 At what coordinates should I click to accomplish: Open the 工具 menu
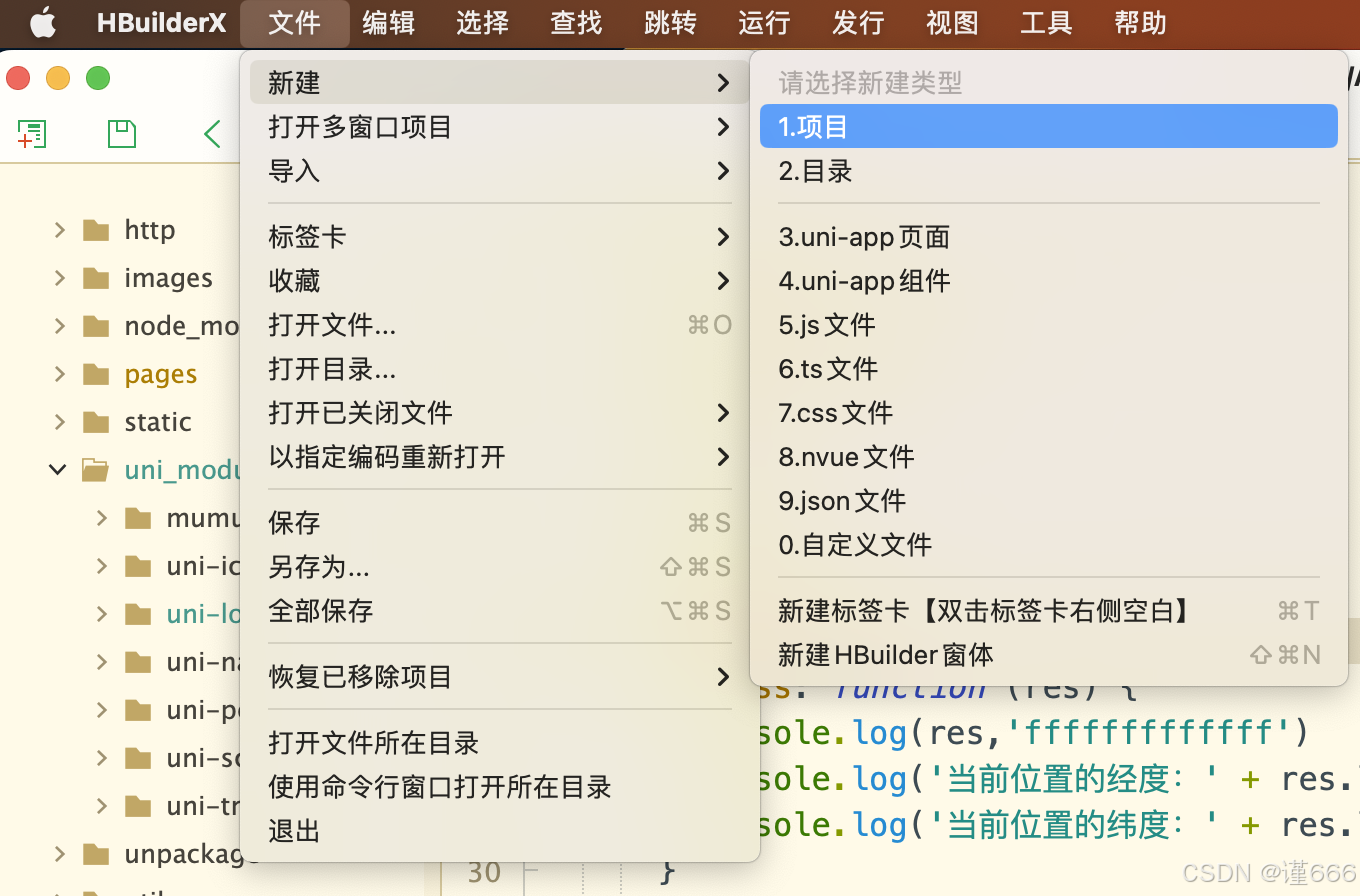1046,22
